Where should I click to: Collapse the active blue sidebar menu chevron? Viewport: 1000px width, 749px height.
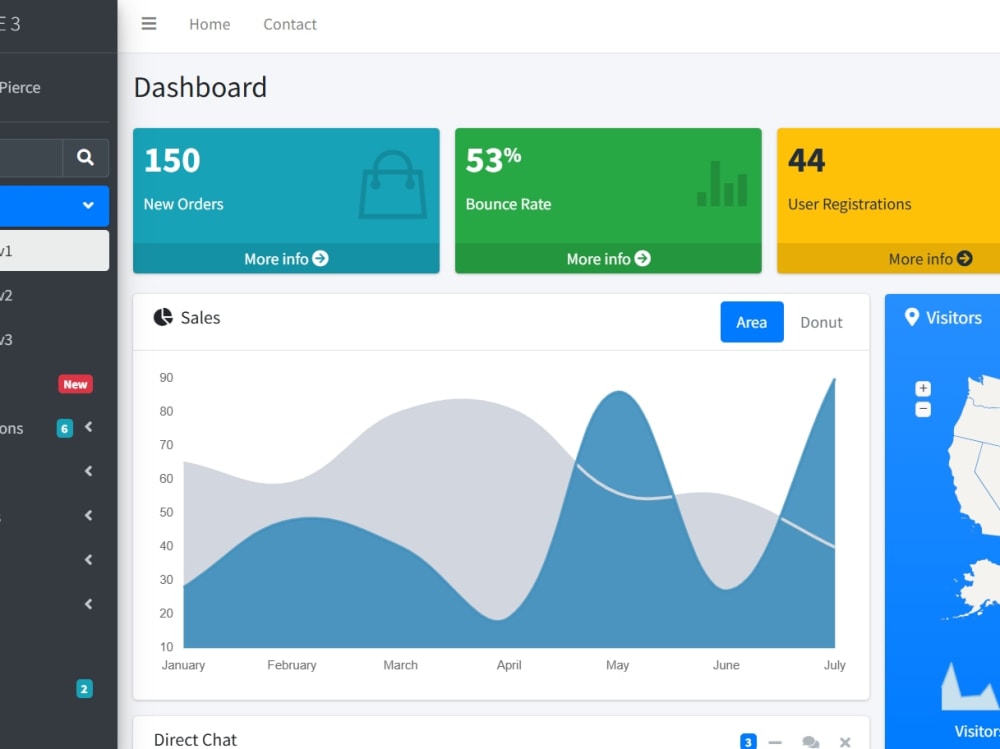[x=89, y=205]
